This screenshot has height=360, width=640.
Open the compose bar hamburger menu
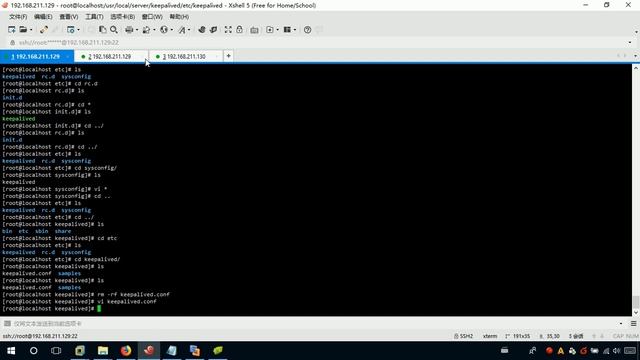tap(633, 324)
